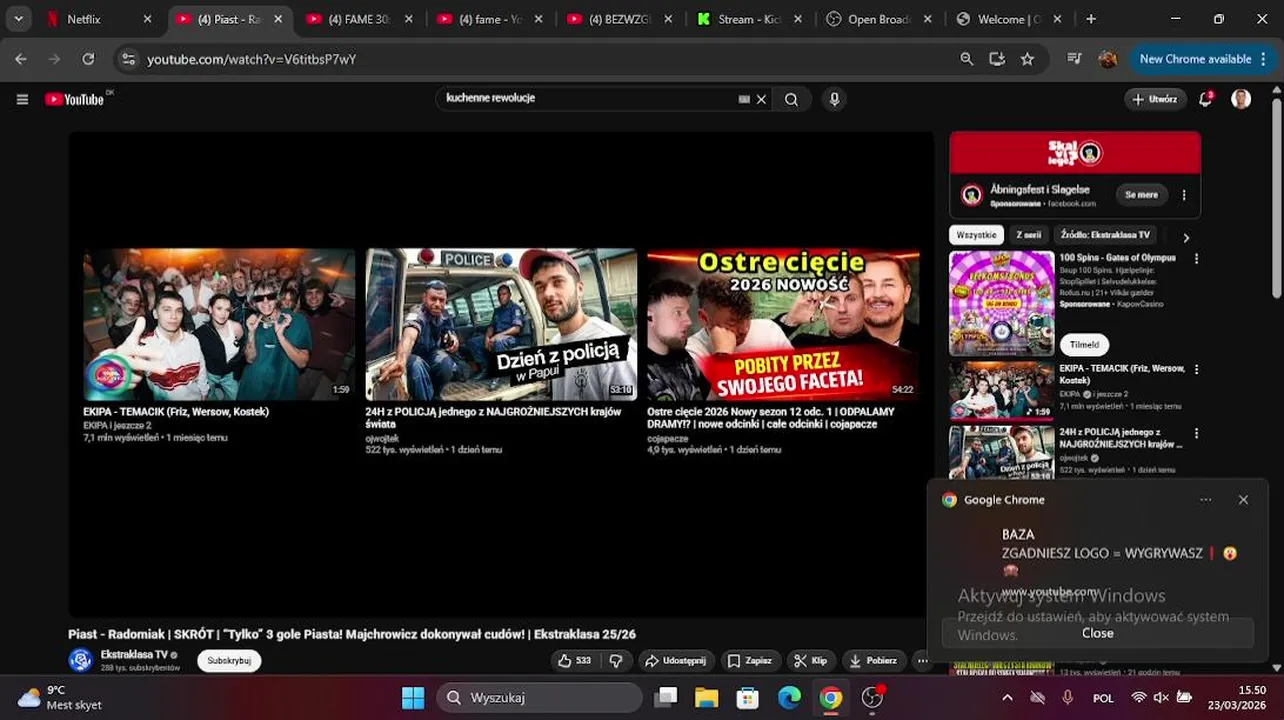Screen dimensions: 1284x720
Task: Open more options in Chrome notification
Action: [x=1206, y=500]
